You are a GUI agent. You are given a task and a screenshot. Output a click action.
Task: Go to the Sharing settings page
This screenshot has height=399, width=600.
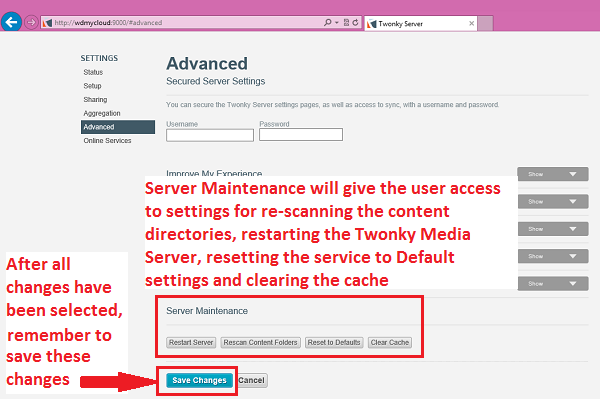point(95,99)
